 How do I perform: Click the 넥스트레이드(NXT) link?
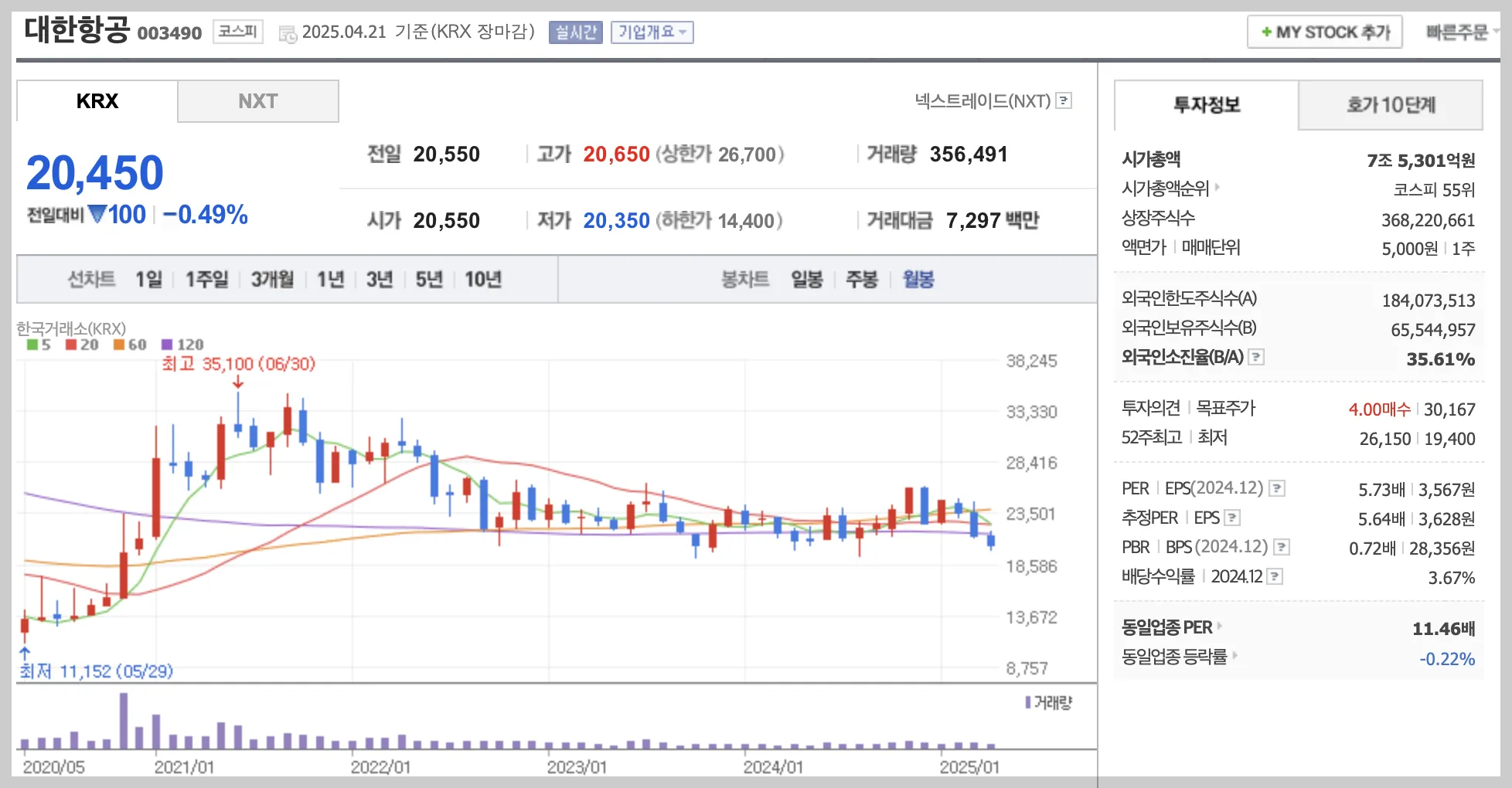983,100
